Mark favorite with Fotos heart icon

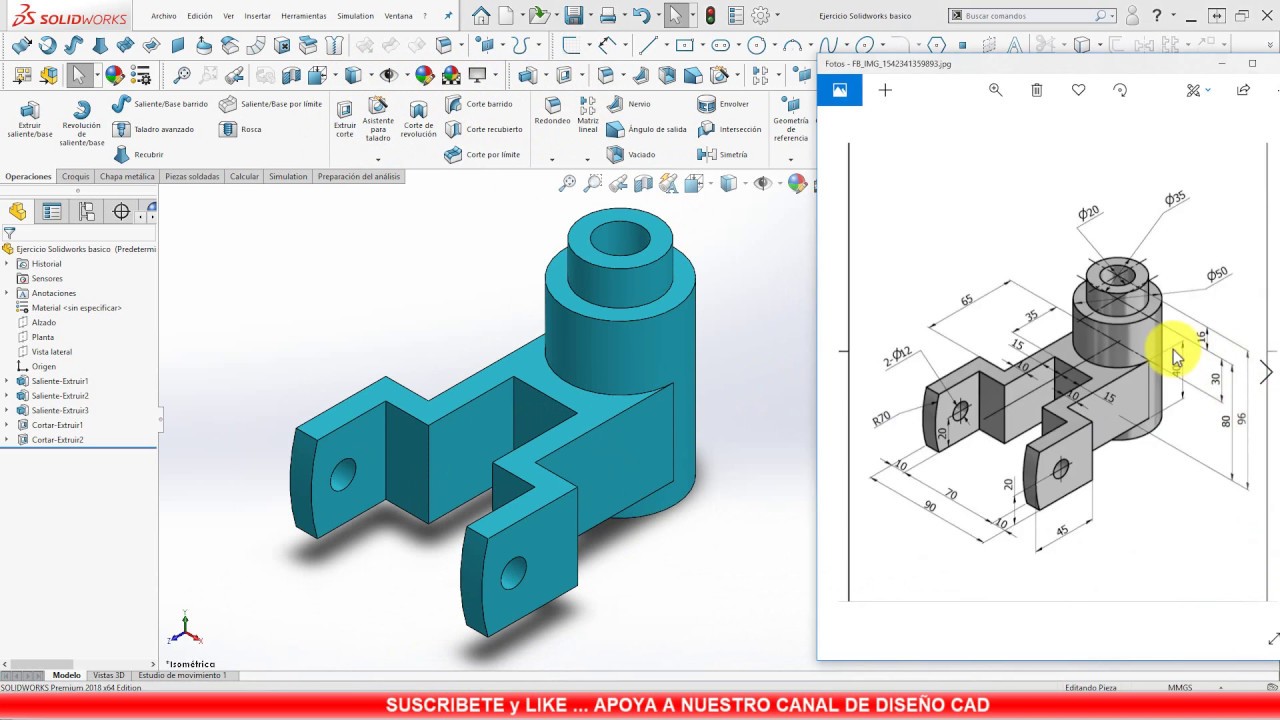(x=1078, y=90)
